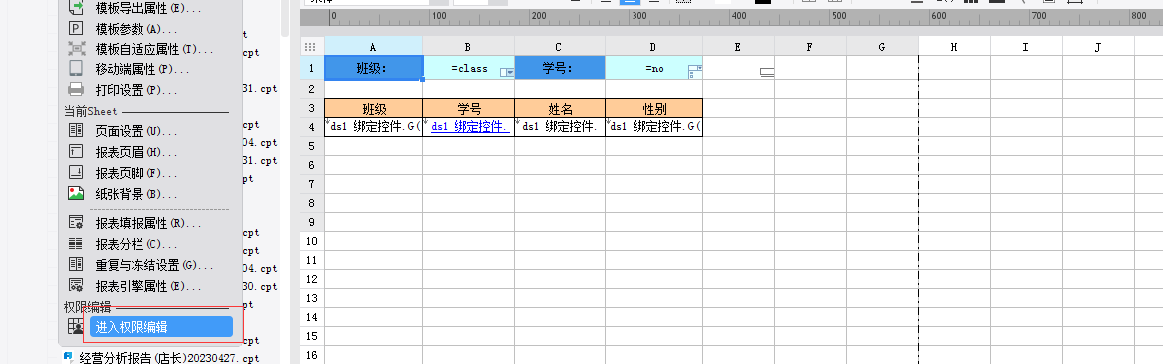Open file 经营分析报告(店长)20230427.cpt in tree
This screenshot has height=364, width=1163.
point(161,358)
